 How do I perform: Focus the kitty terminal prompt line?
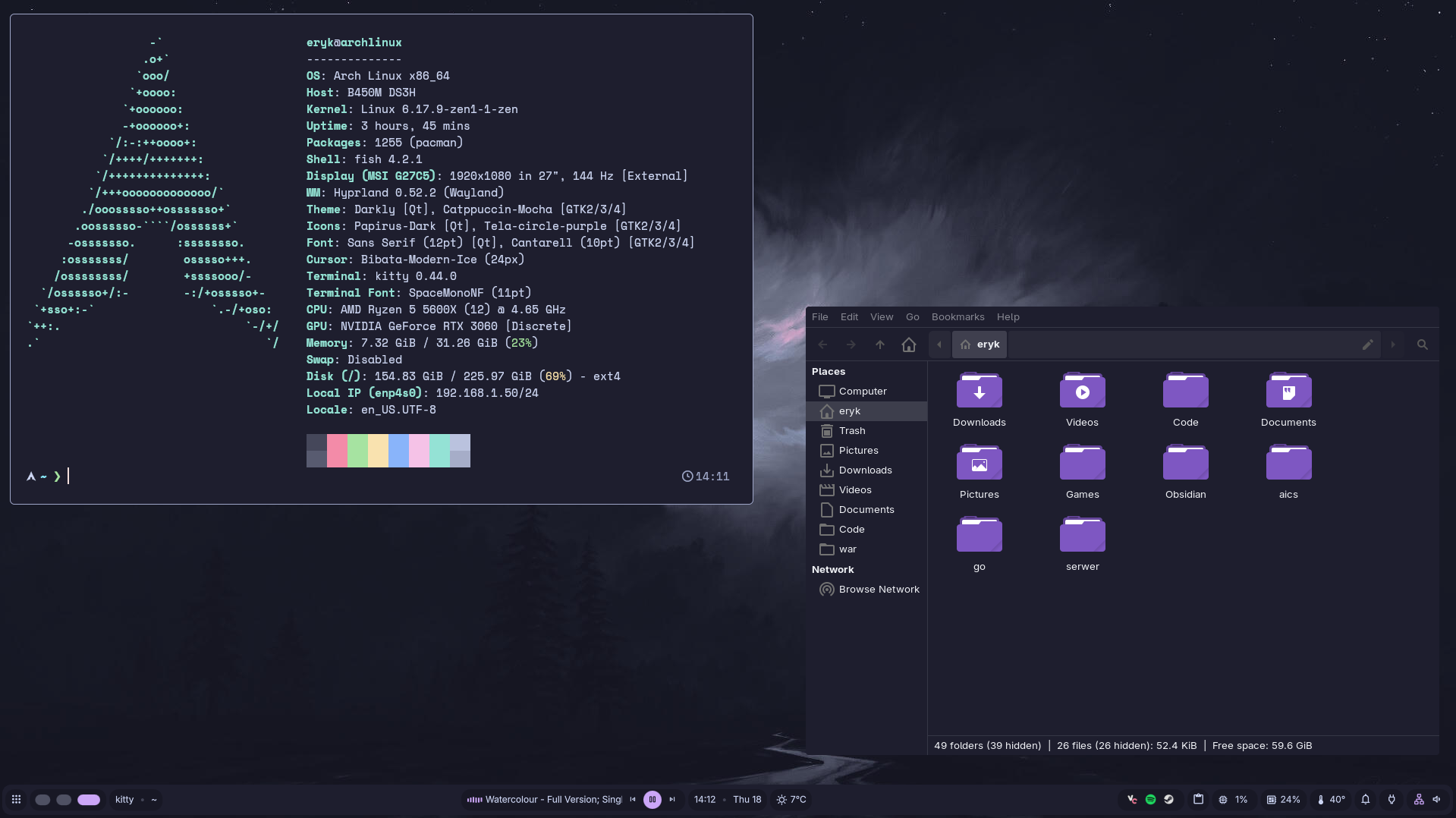[377, 477]
